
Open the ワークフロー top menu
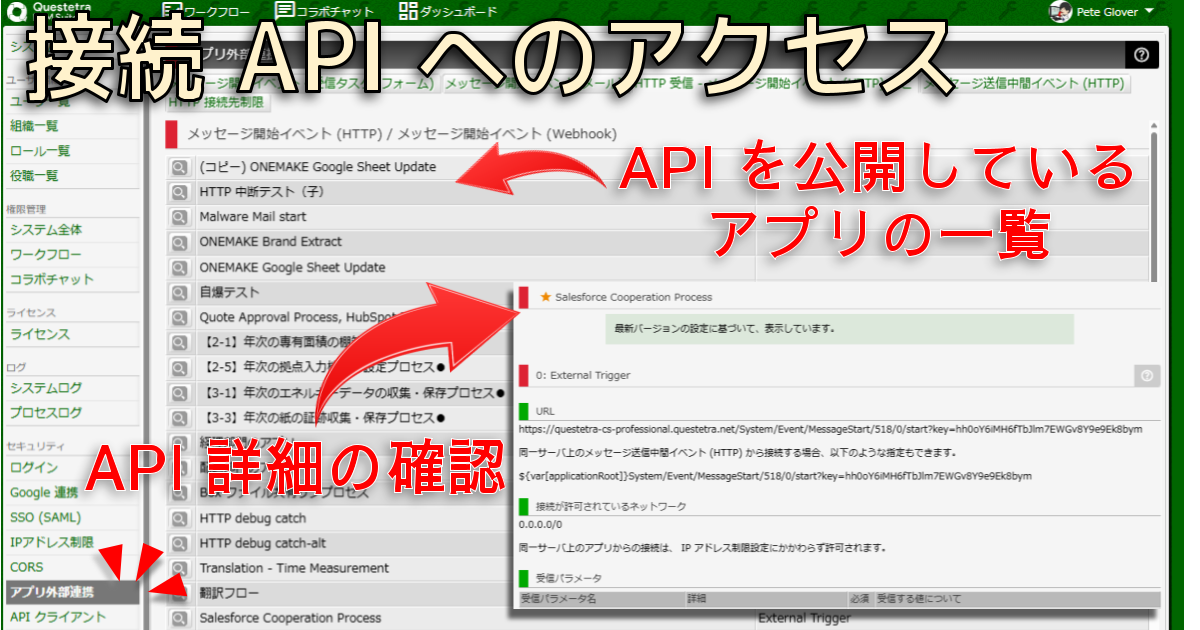[205, 11]
